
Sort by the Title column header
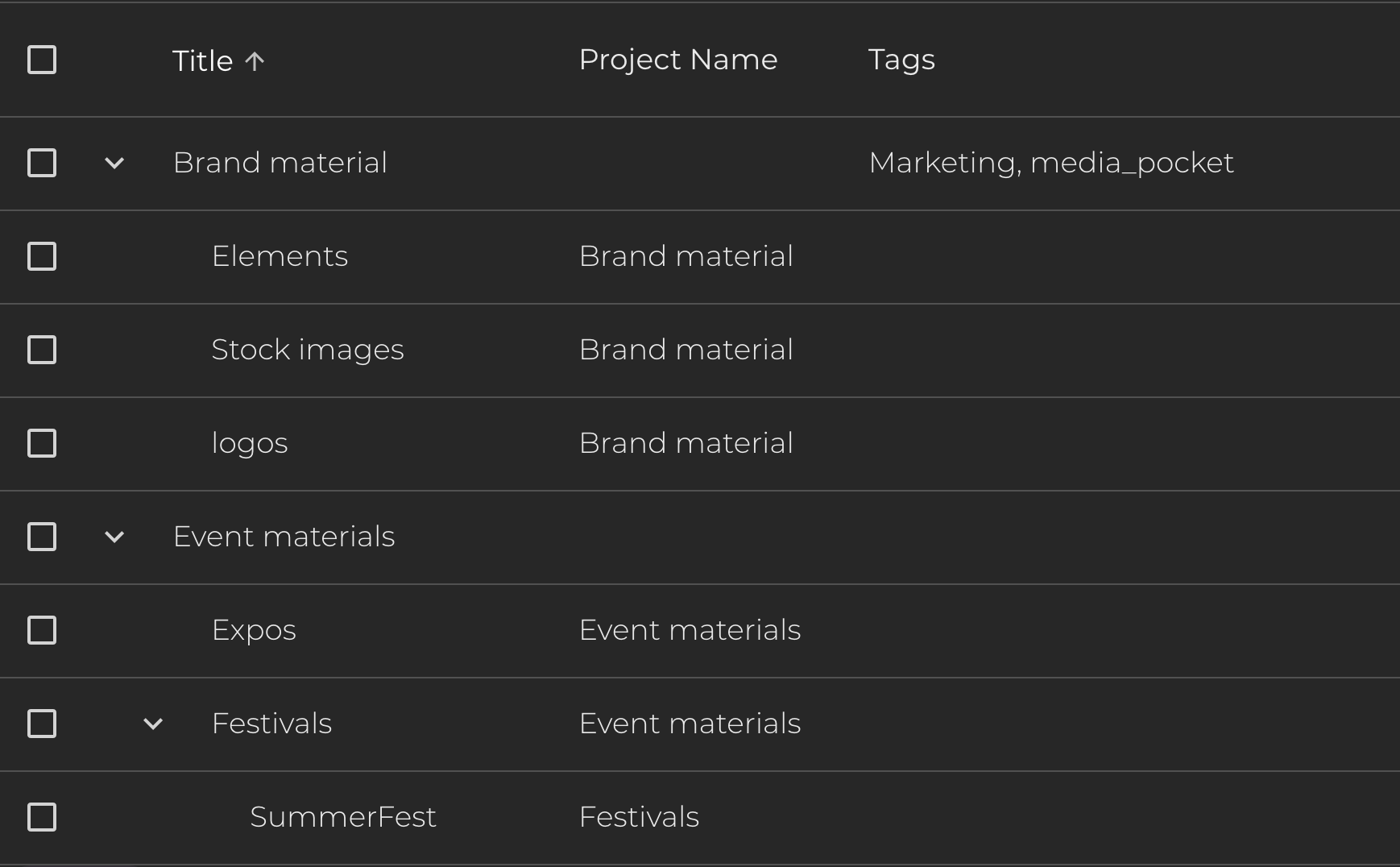coord(202,61)
